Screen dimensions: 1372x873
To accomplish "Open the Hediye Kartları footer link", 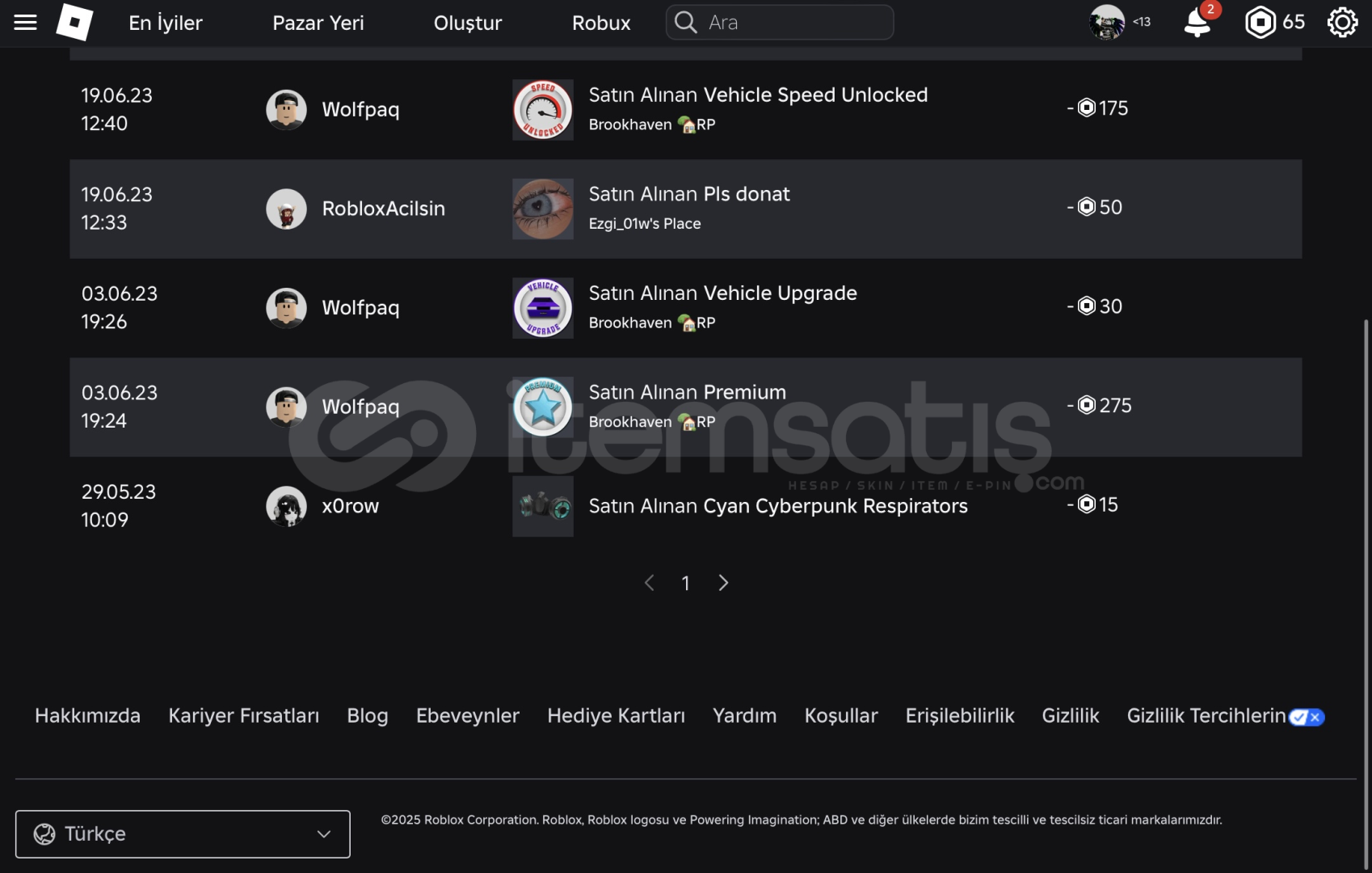I will point(616,716).
